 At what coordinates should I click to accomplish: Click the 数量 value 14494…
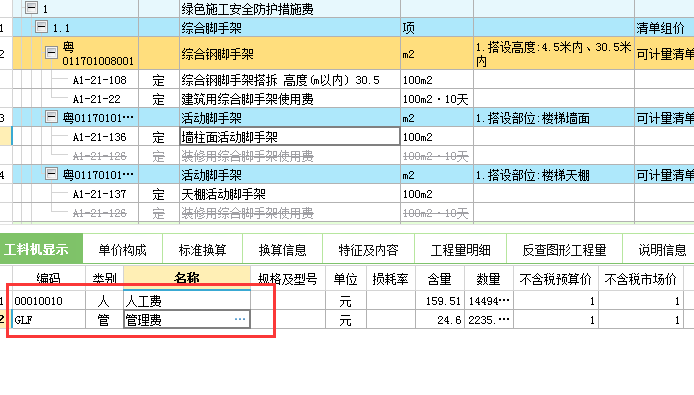(x=489, y=301)
